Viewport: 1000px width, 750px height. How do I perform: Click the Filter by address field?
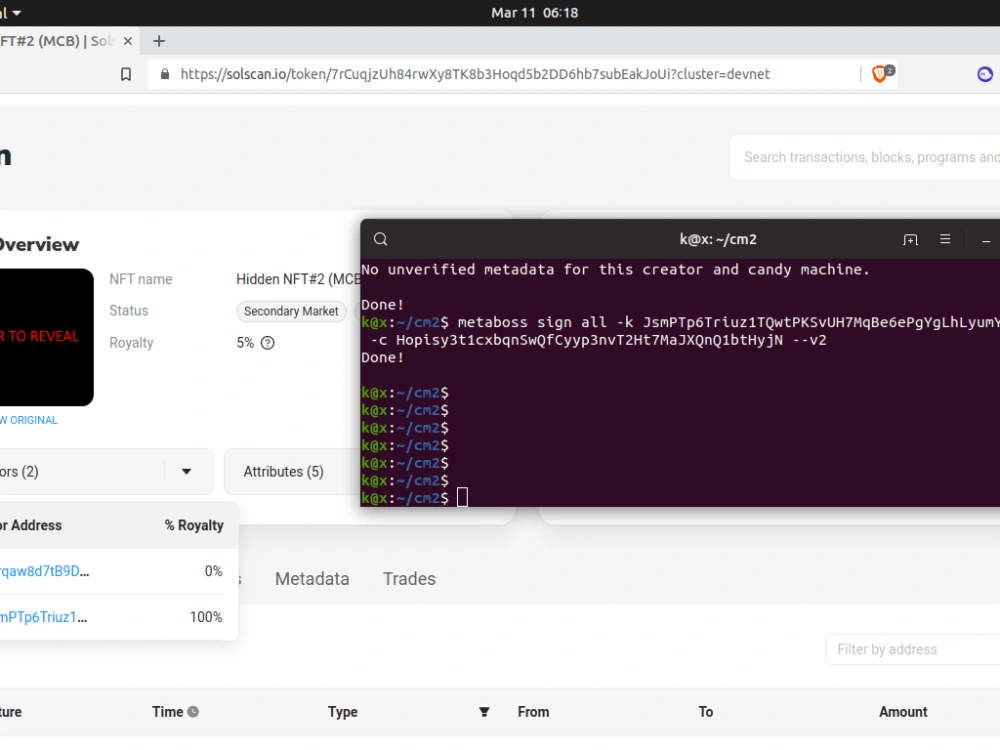pyautogui.click(x=912, y=649)
